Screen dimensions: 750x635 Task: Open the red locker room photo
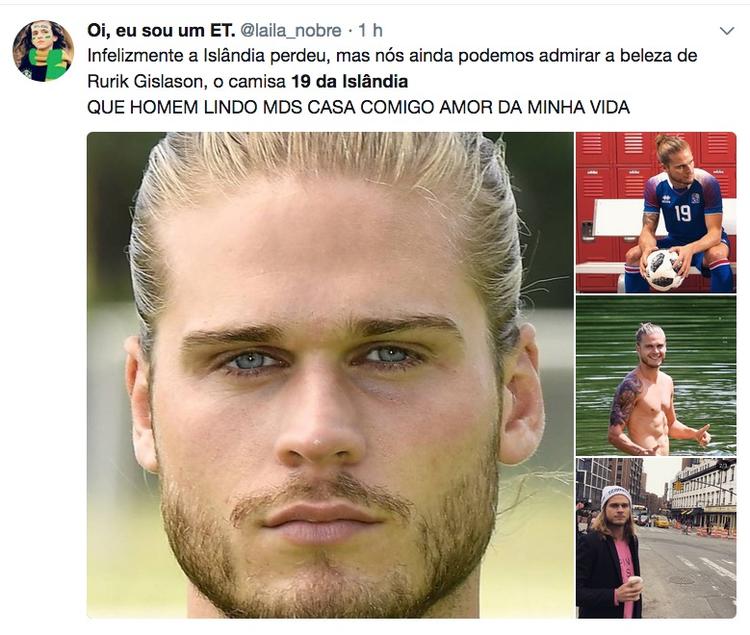(656, 212)
